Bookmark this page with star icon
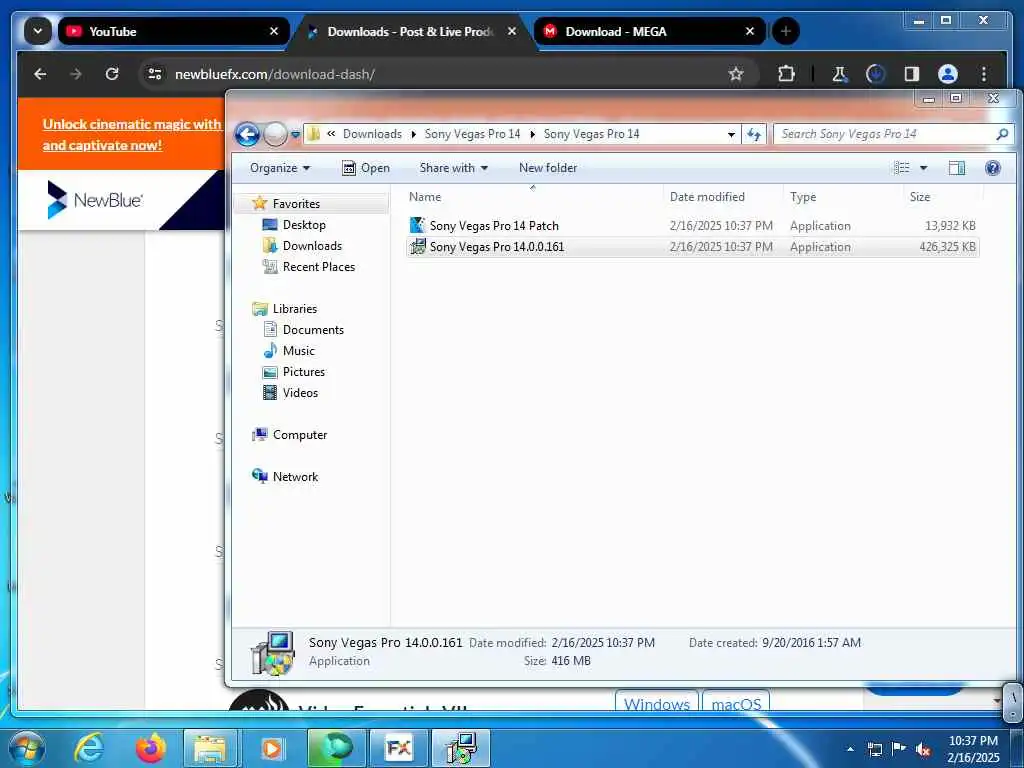 tap(736, 74)
